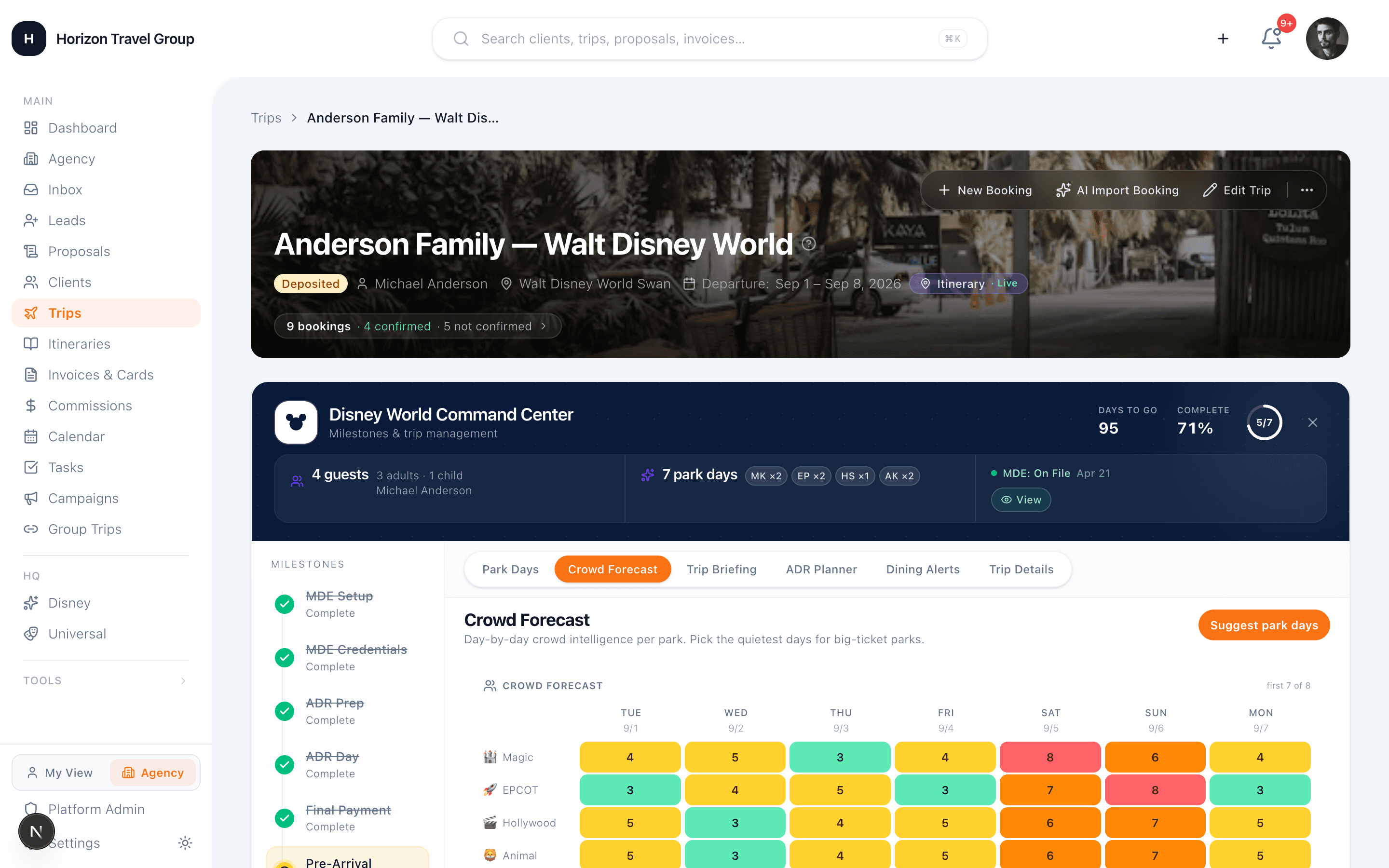Viewport: 1389px width, 868px height.
Task: Open the Trip Details tab
Action: pos(1021,569)
